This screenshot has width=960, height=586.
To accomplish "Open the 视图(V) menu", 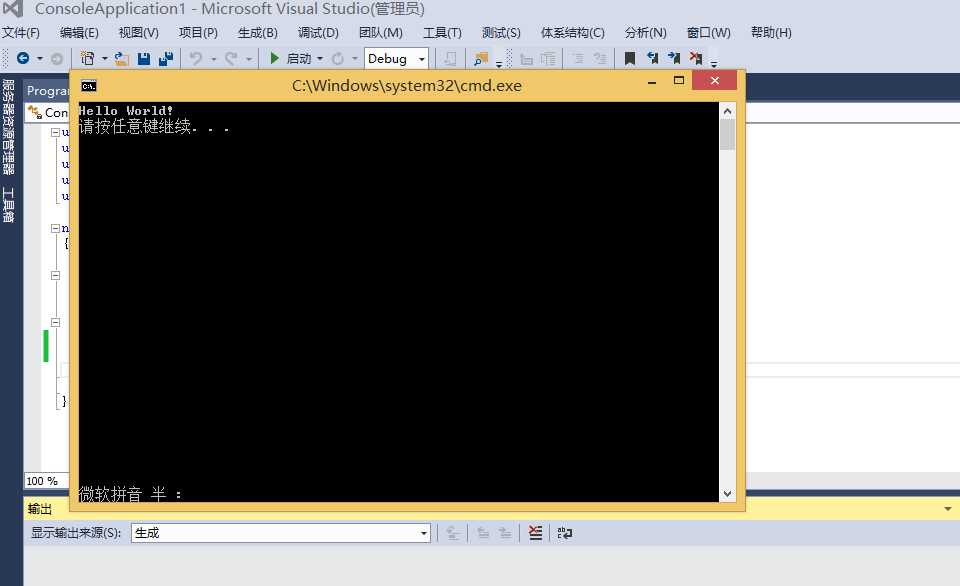I will [138, 32].
